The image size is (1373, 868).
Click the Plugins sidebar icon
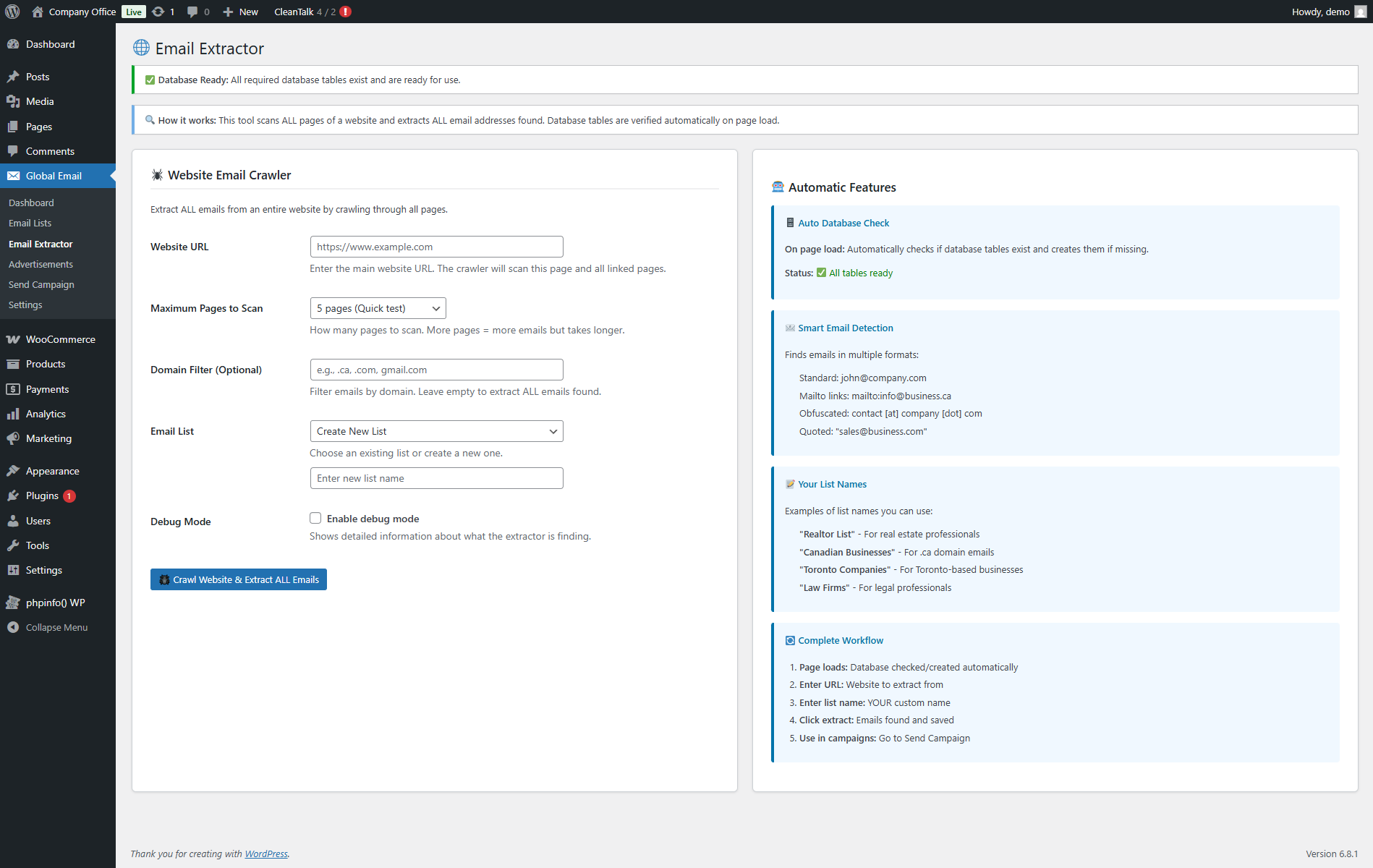coord(13,495)
